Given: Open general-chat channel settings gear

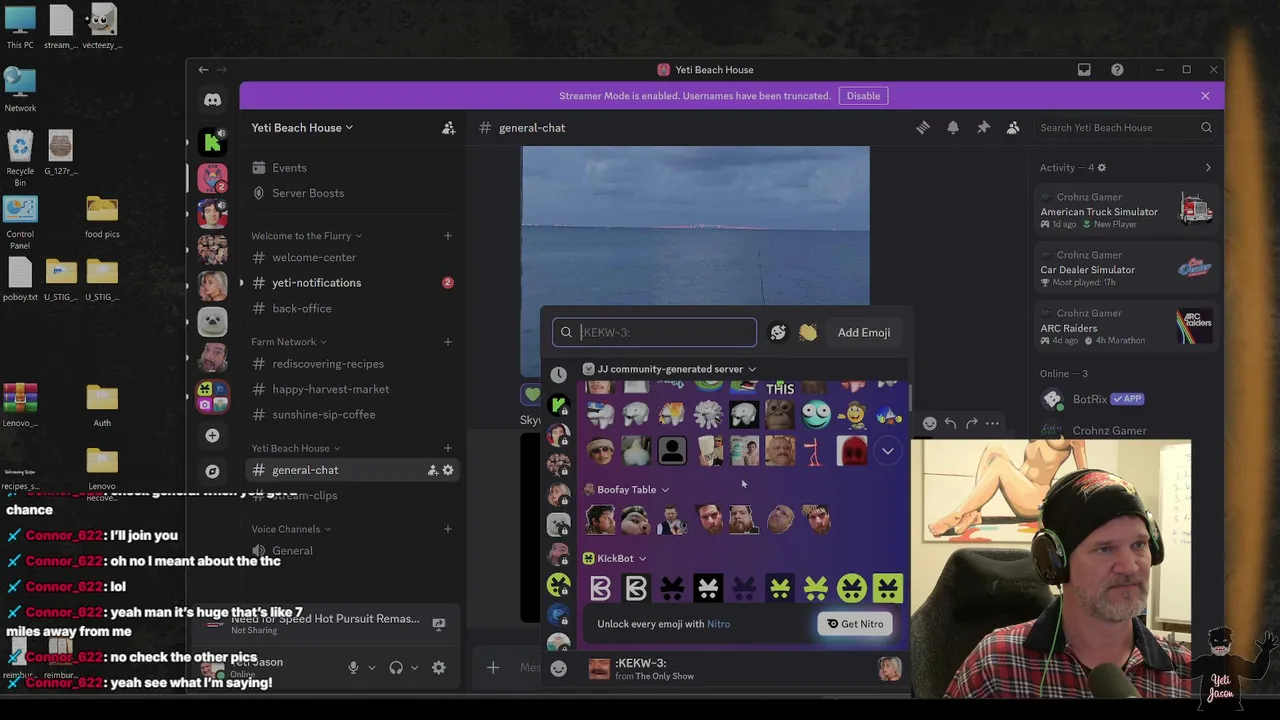Looking at the screenshot, I should coord(448,470).
